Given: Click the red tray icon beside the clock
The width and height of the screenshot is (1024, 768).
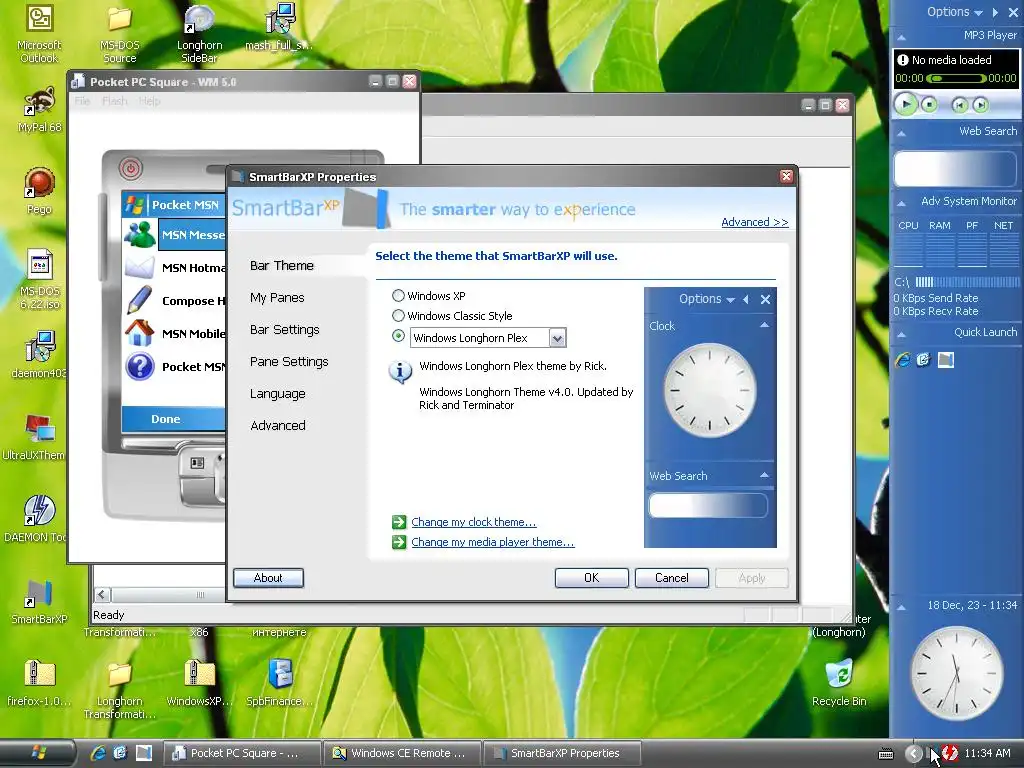Looking at the screenshot, I should tap(950, 753).
